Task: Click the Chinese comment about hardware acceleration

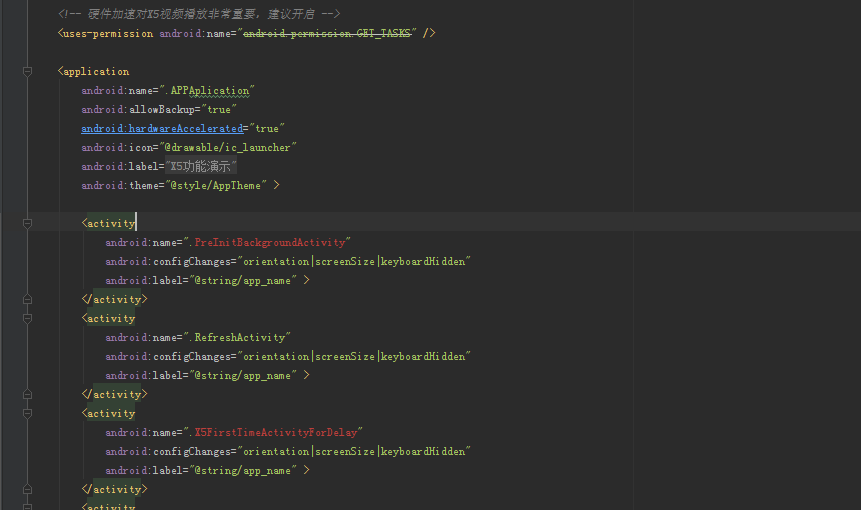Action: 199,14
